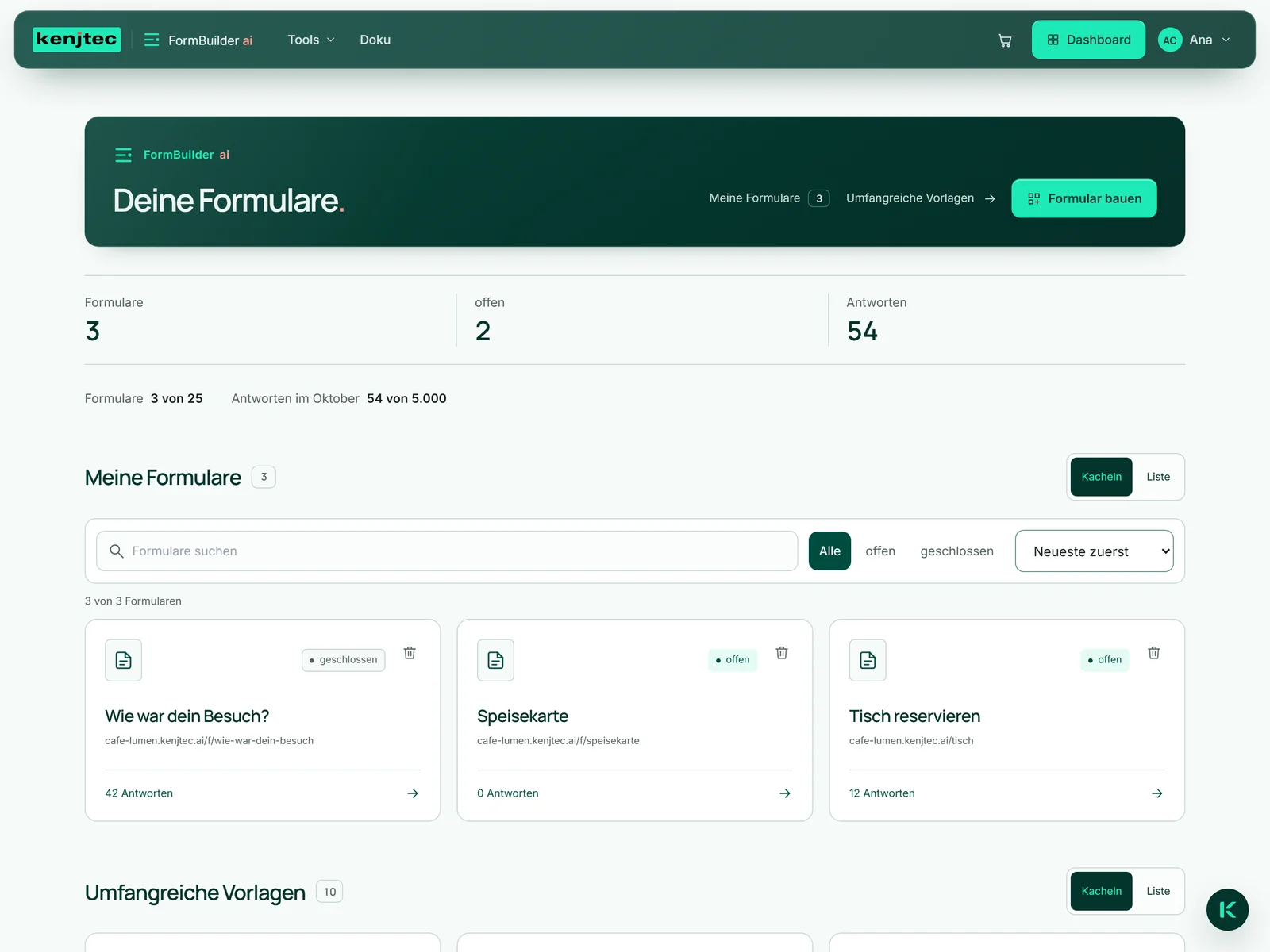Switch Umfangreiche Vorlagen to Liste view
The image size is (1270, 952).
(1158, 891)
